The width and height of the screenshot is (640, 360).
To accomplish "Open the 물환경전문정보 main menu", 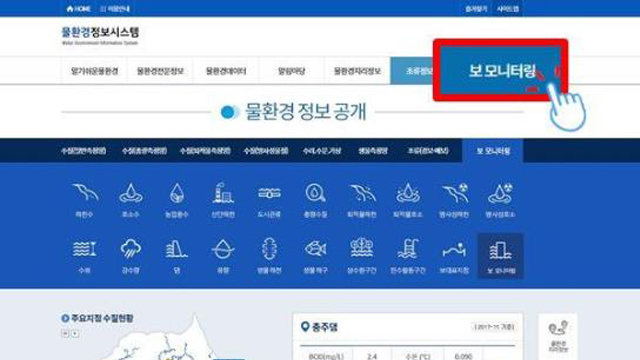I will 160,71.
